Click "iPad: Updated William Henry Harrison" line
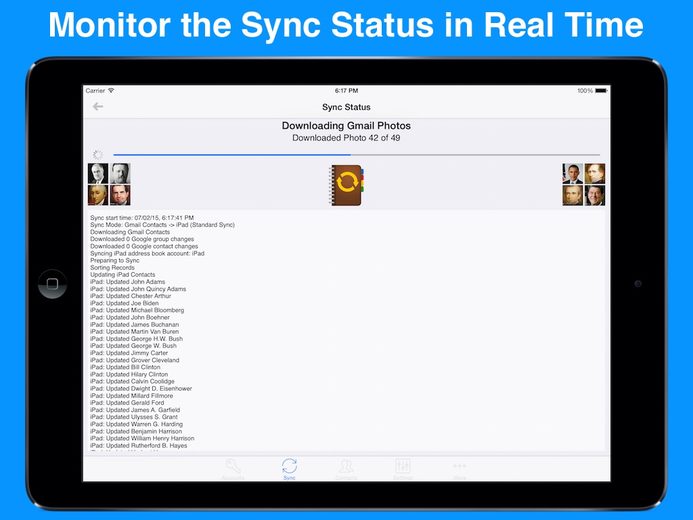693x520 pixels. [142, 438]
